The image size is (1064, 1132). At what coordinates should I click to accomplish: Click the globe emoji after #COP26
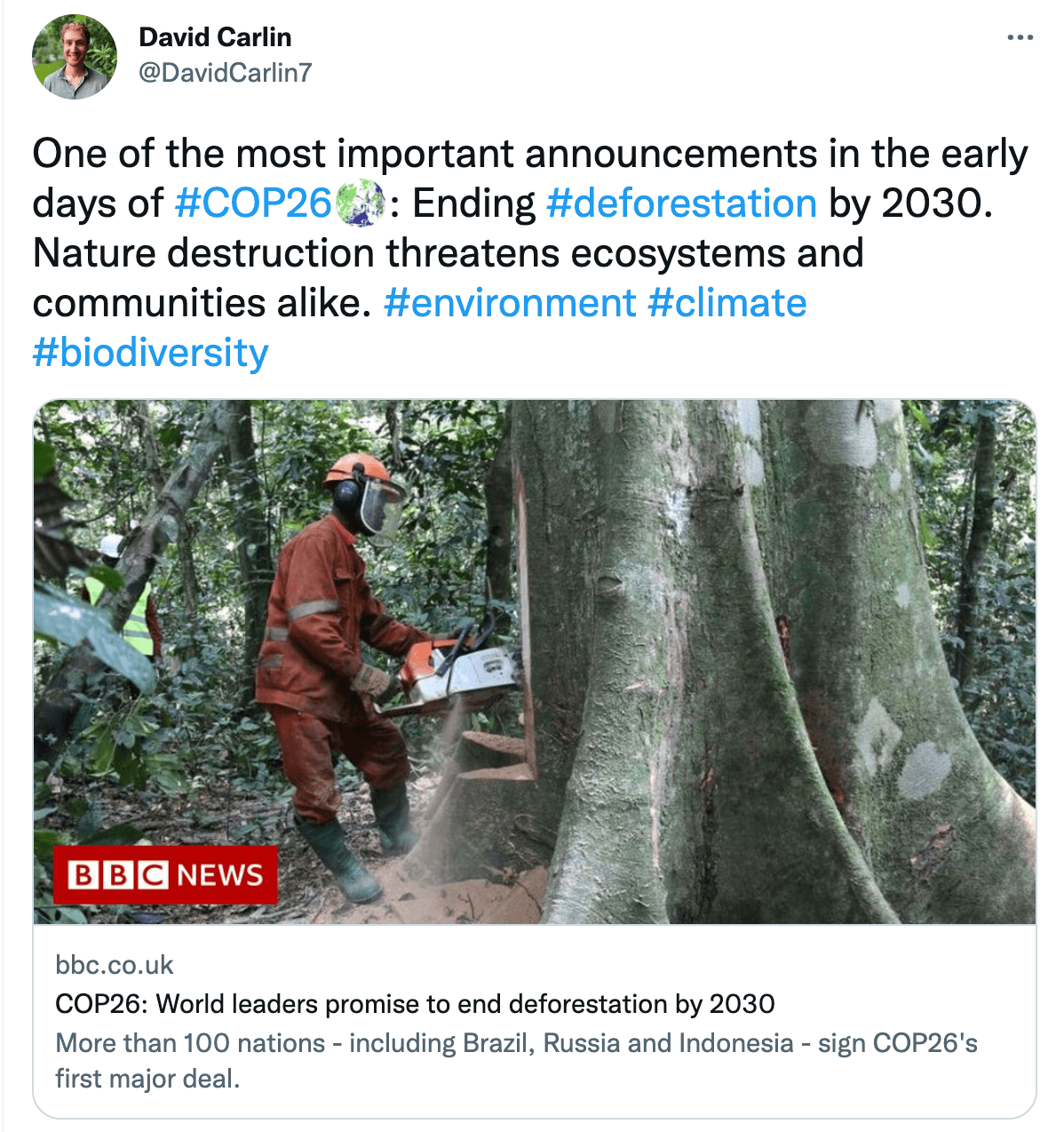pos(360,203)
